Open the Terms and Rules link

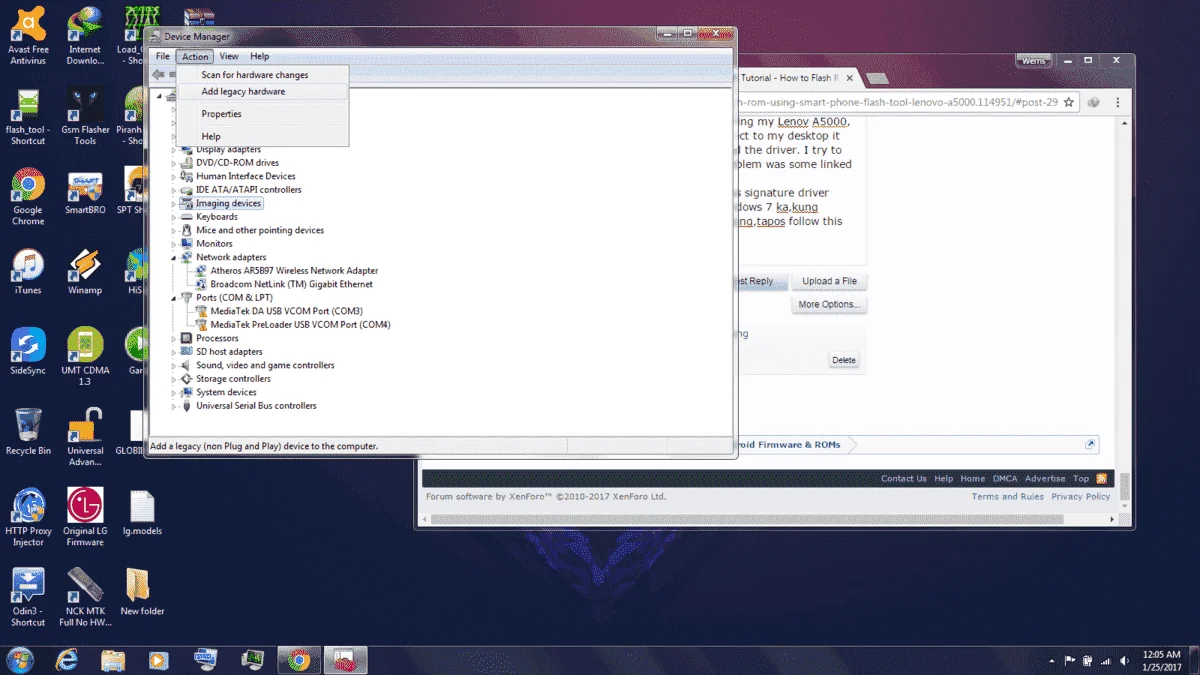(1007, 497)
